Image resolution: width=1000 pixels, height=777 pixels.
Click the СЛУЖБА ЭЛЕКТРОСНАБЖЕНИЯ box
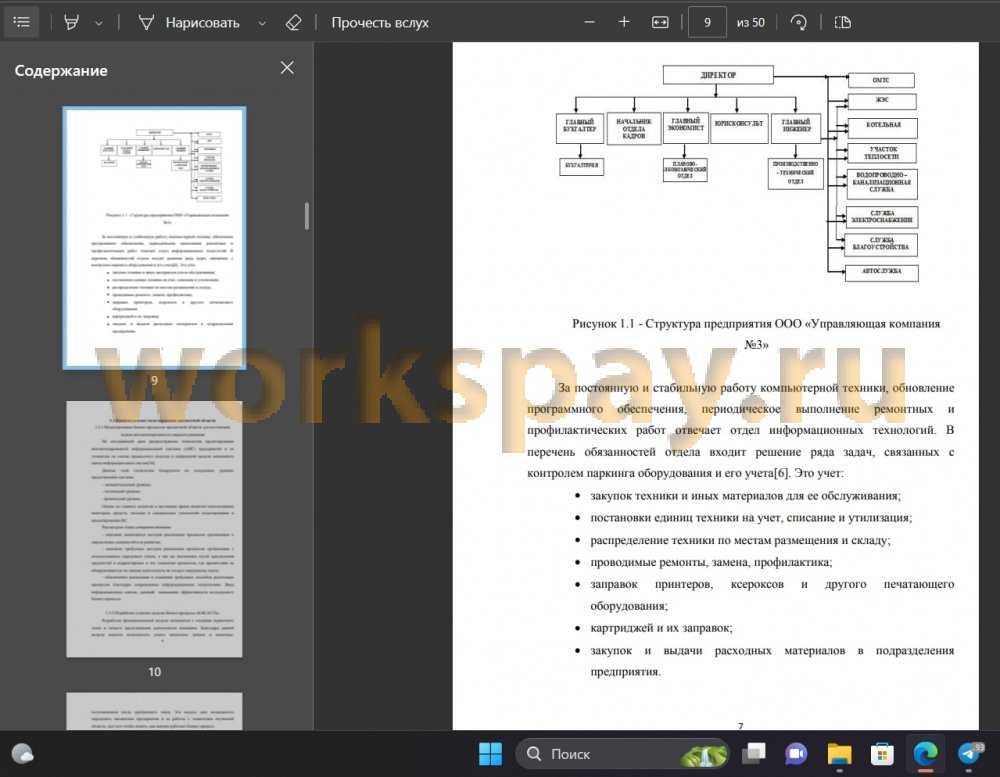[x=882, y=217]
